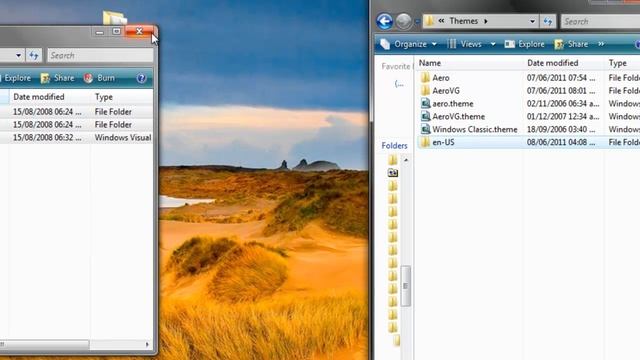The width and height of the screenshot is (640, 360).
Task: Click the left window horizontal scroll right arrow
Action: pos(147,344)
